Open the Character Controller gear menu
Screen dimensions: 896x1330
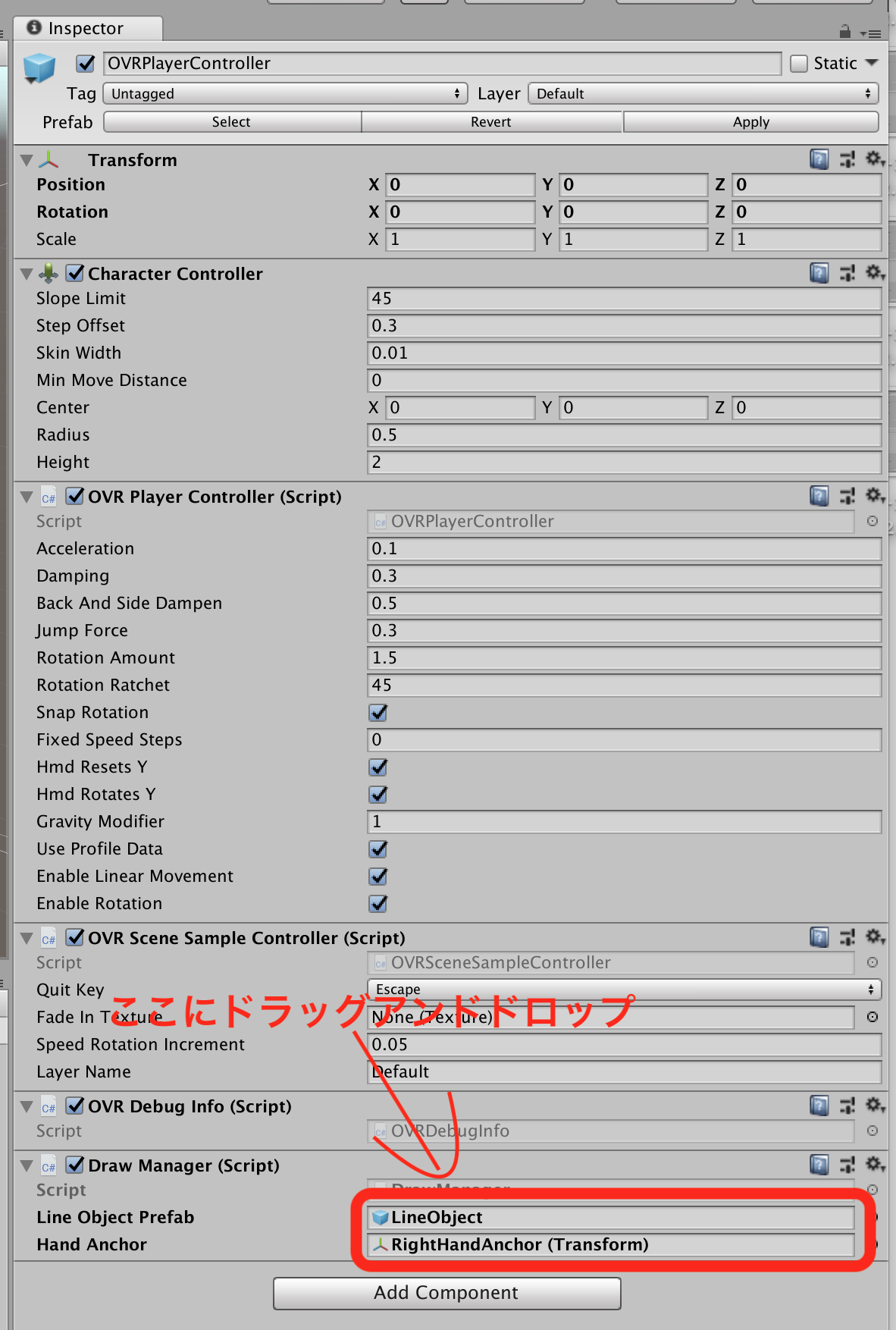875,272
